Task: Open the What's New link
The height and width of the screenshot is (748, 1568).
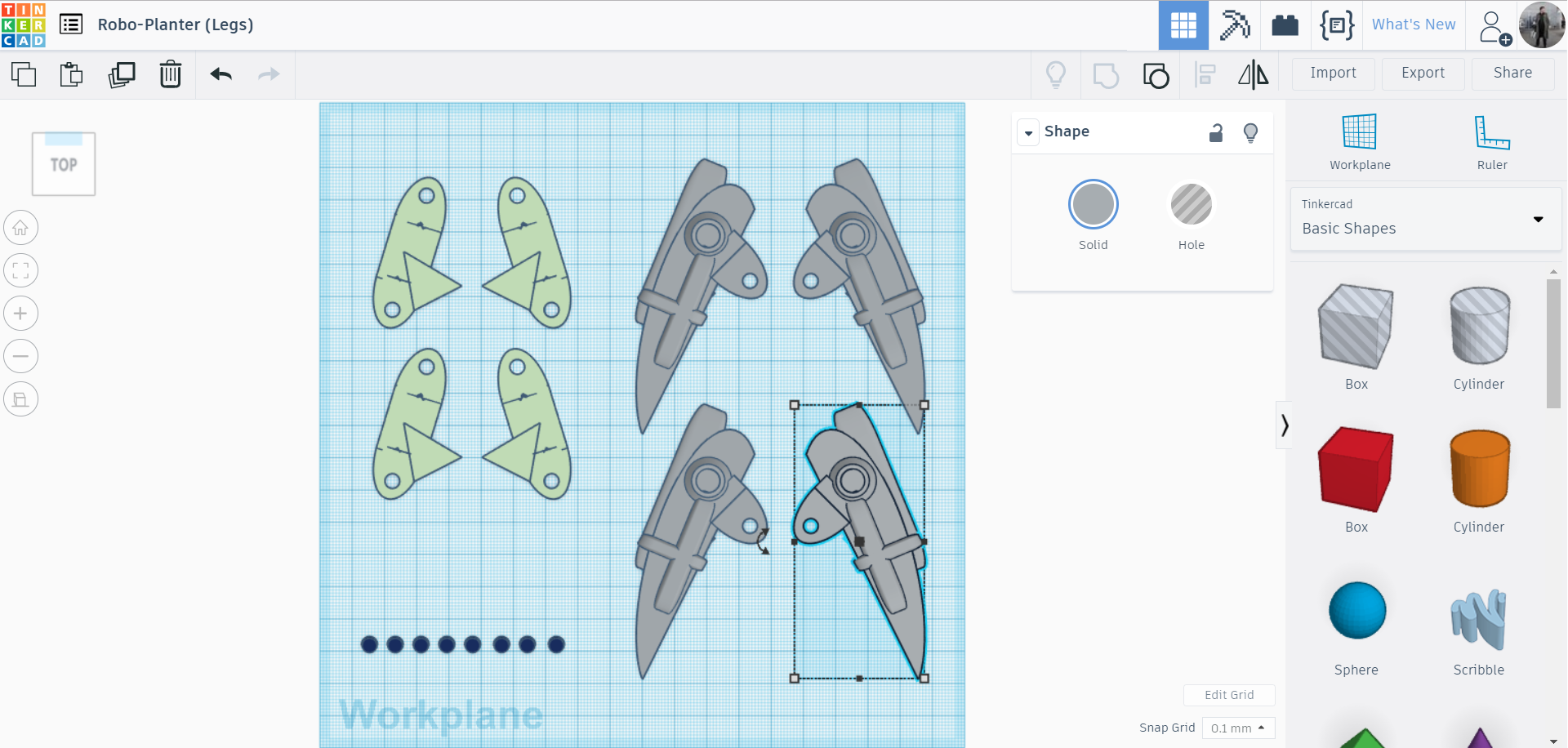Action: click(1414, 24)
